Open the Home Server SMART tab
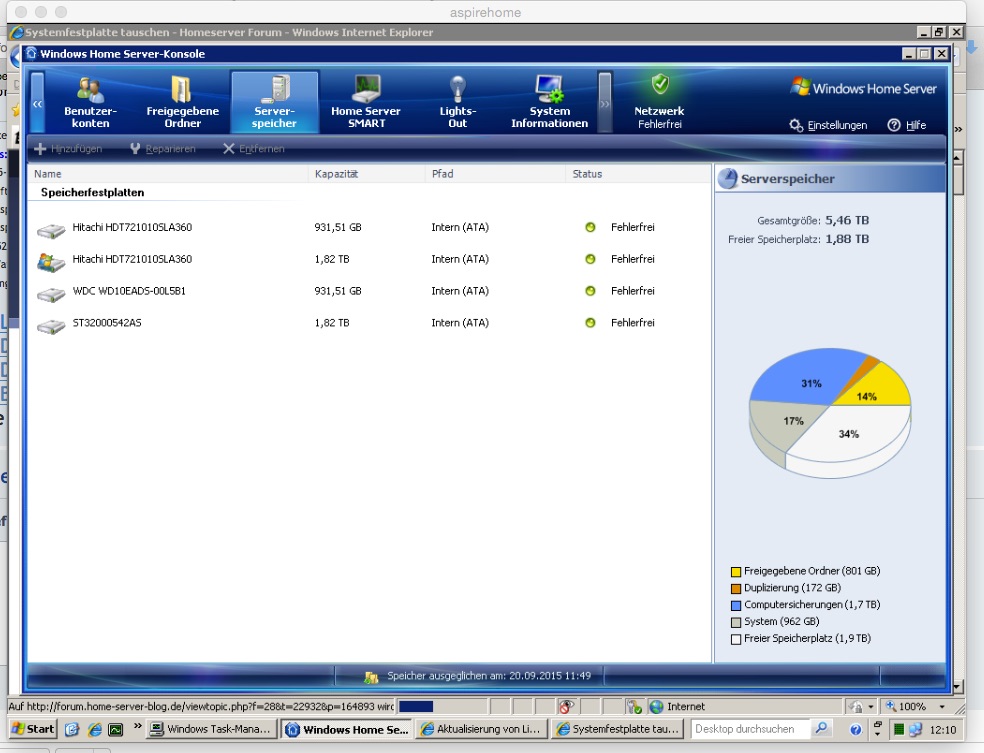Screen dimensions: 984x753 366,102
